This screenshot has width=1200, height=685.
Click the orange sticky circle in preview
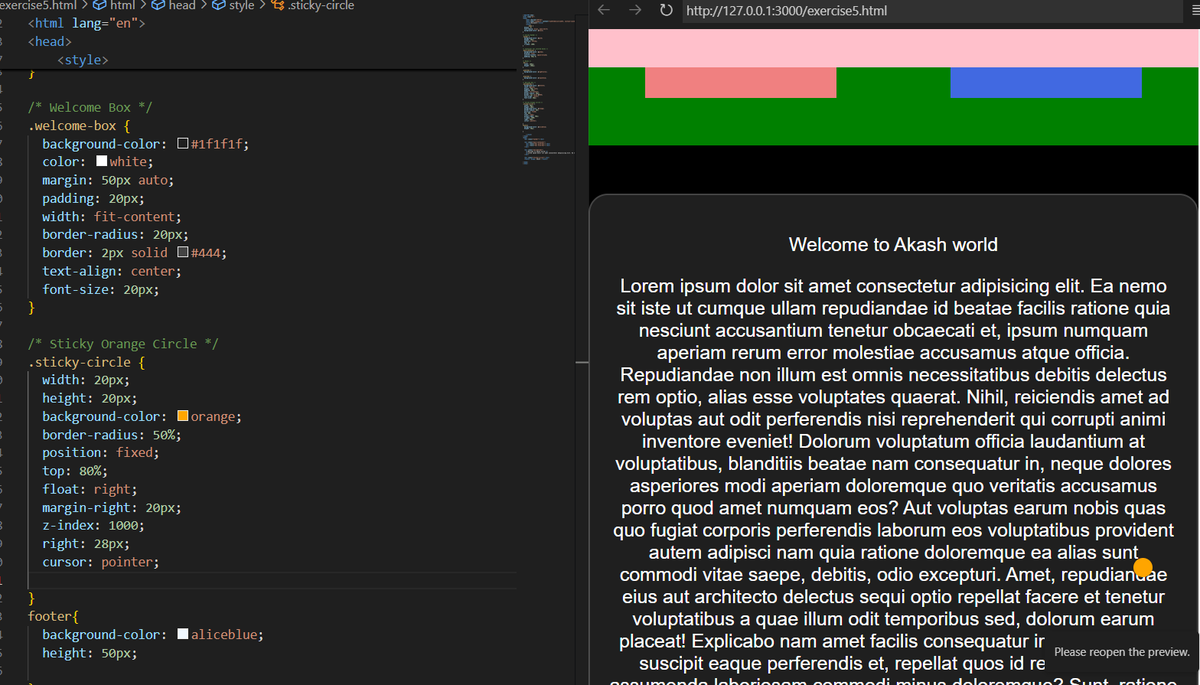pyautogui.click(x=1144, y=568)
